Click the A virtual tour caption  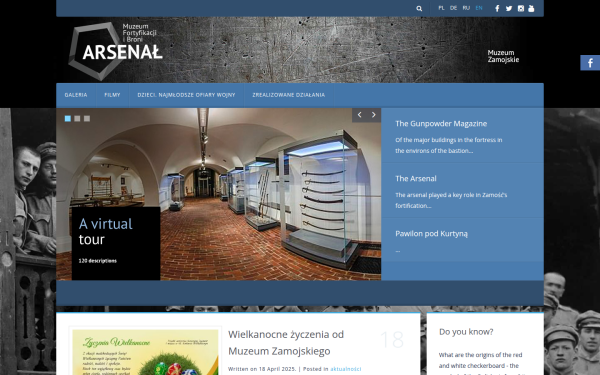pyautogui.click(x=106, y=232)
